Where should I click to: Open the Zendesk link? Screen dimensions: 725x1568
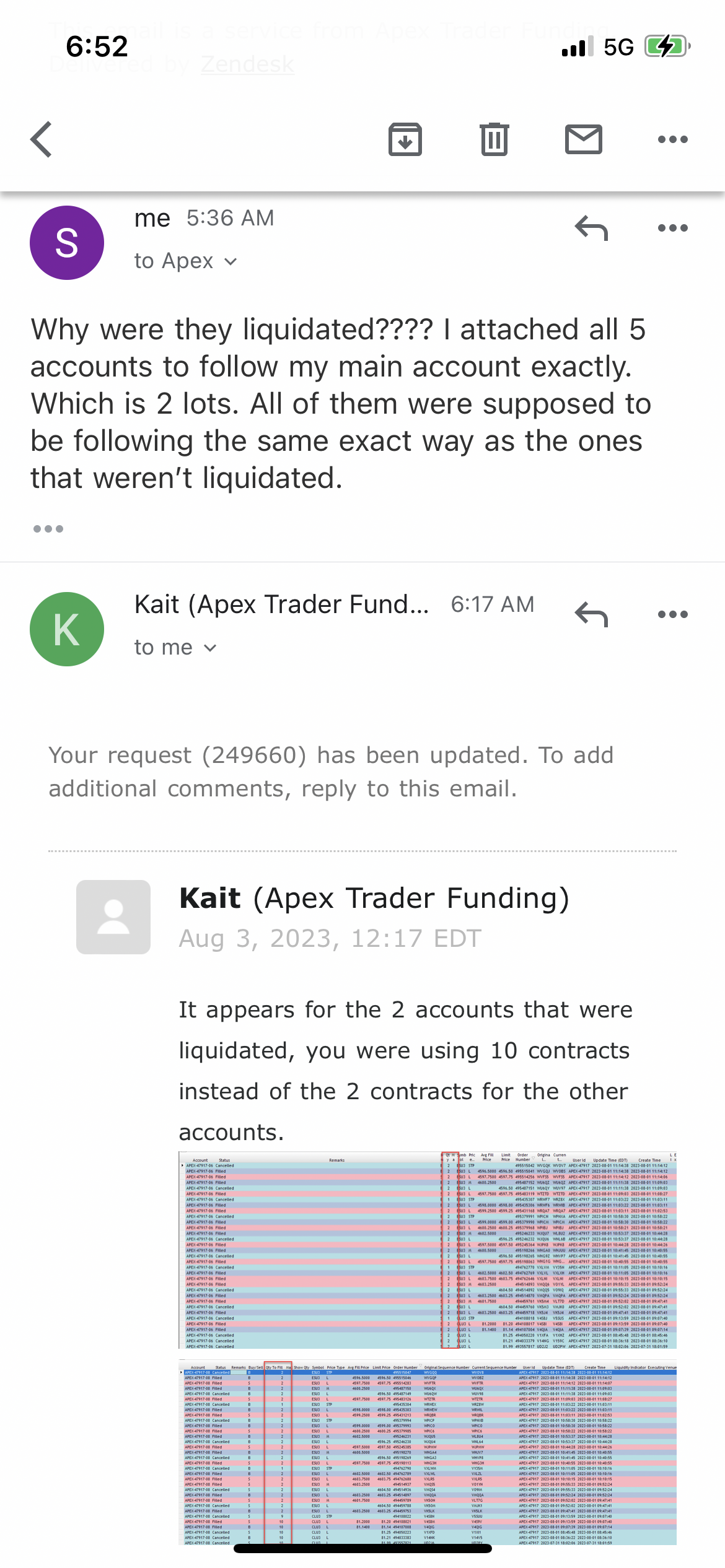point(247,64)
